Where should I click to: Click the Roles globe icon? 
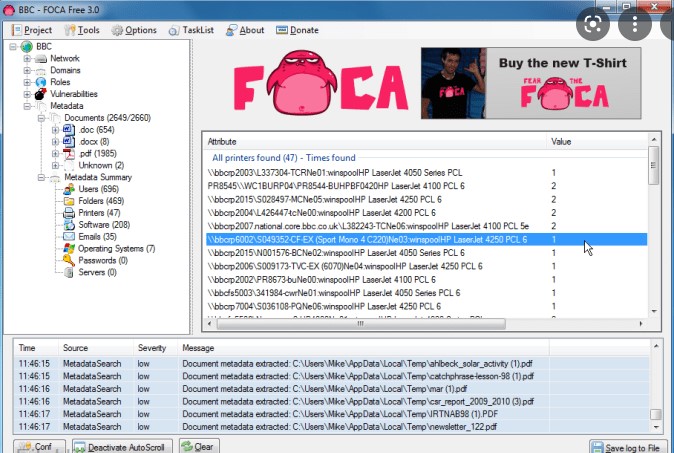tap(41, 82)
